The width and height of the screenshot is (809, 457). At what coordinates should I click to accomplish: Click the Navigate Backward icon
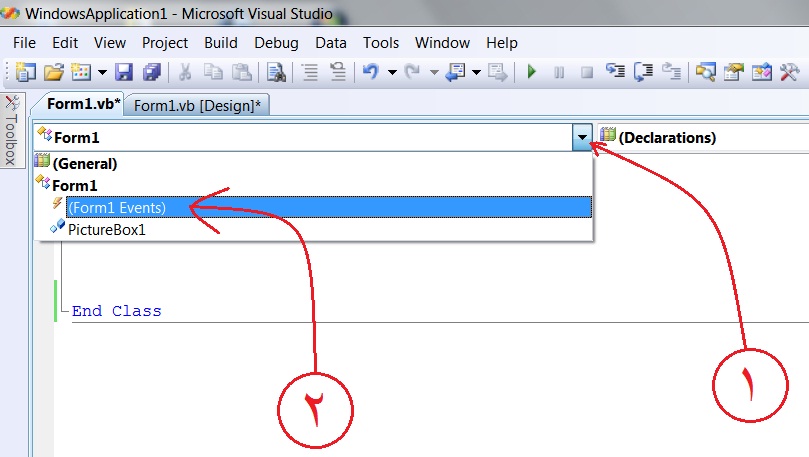coord(456,72)
